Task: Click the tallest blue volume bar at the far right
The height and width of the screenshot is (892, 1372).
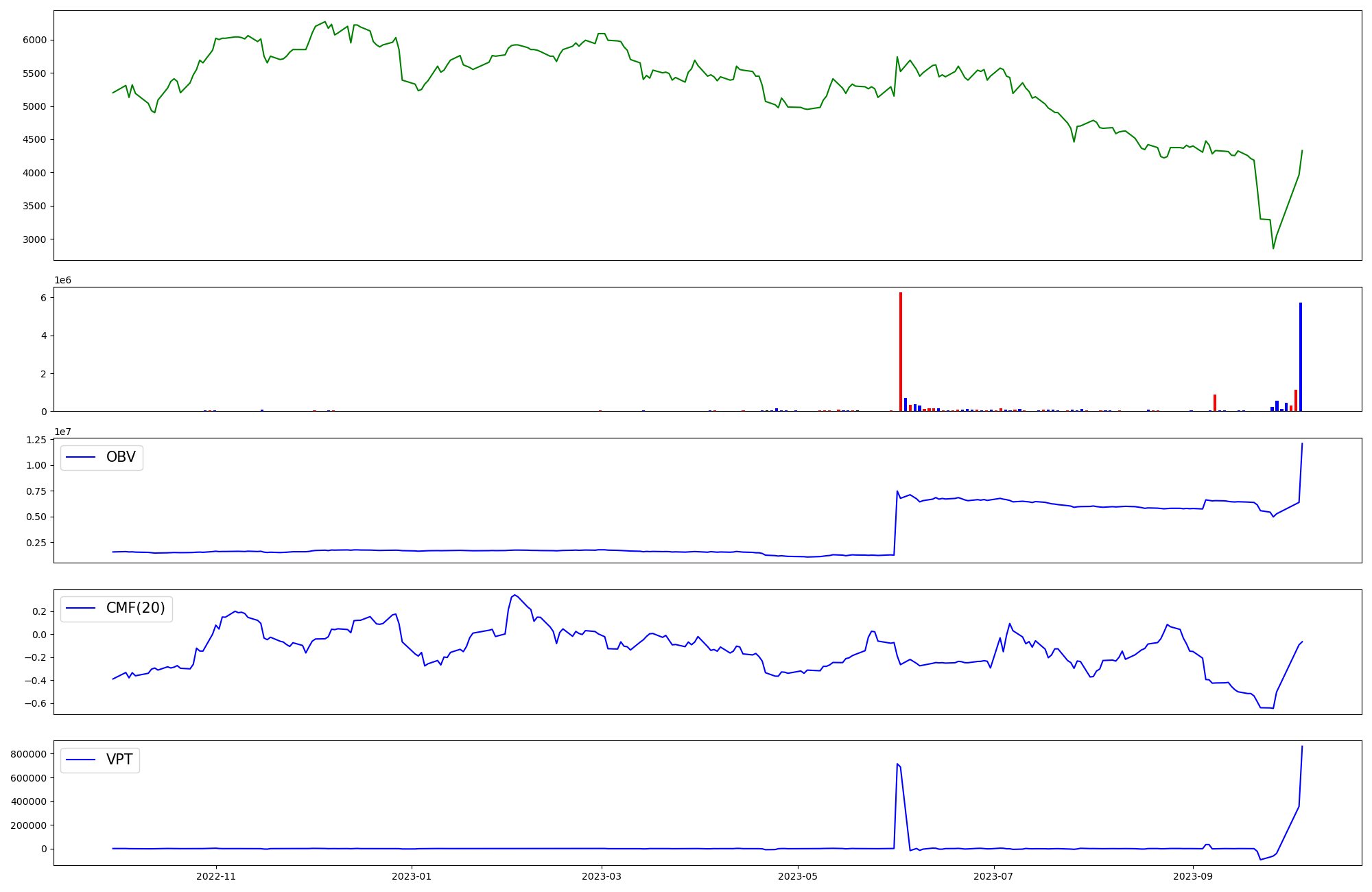Action: (x=1300, y=357)
